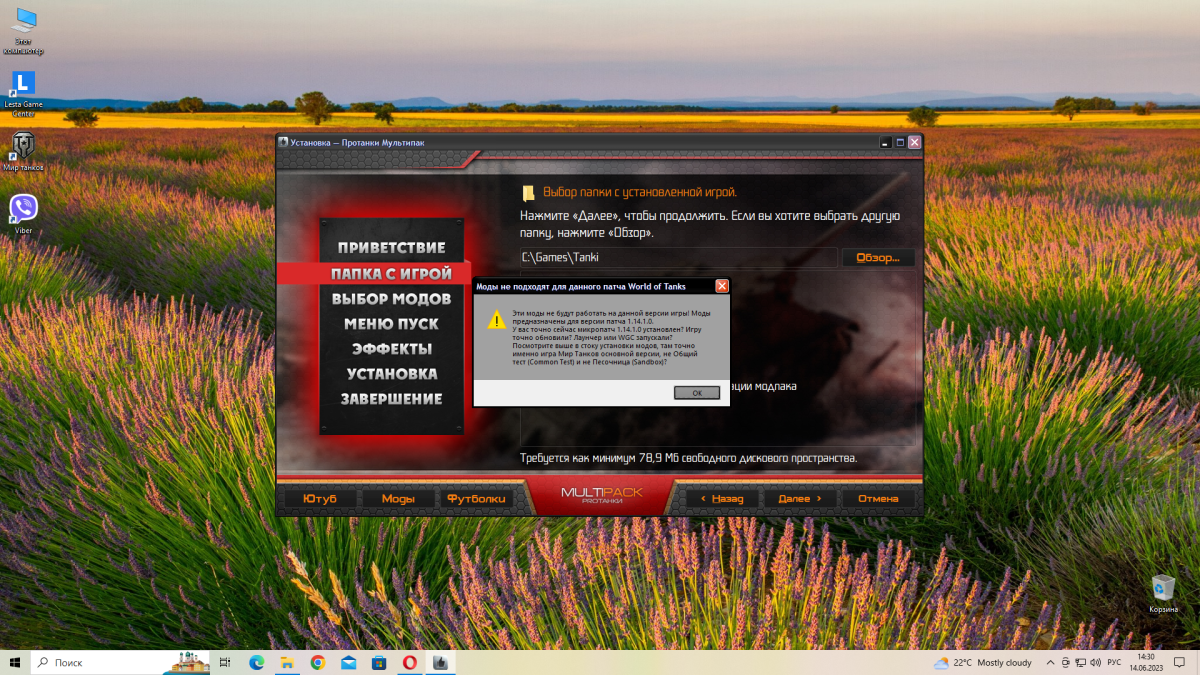This screenshot has width=1200, height=675.
Task: Open the Корзина recycle bin icon
Action: pyautogui.click(x=1163, y=593)
